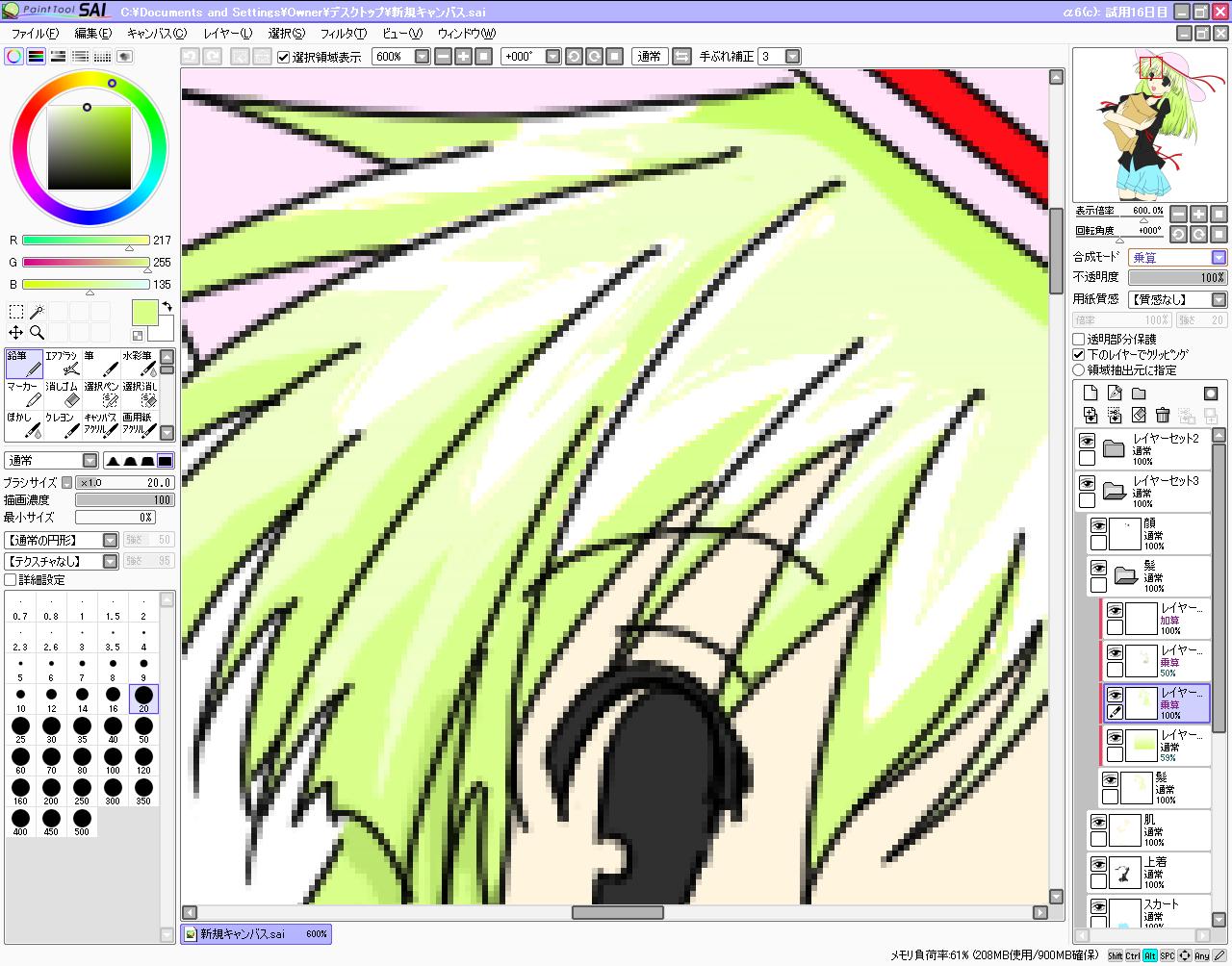
Task: Open the 用紙質感 paper texture dropdown
Action: tap(1219, 300)
